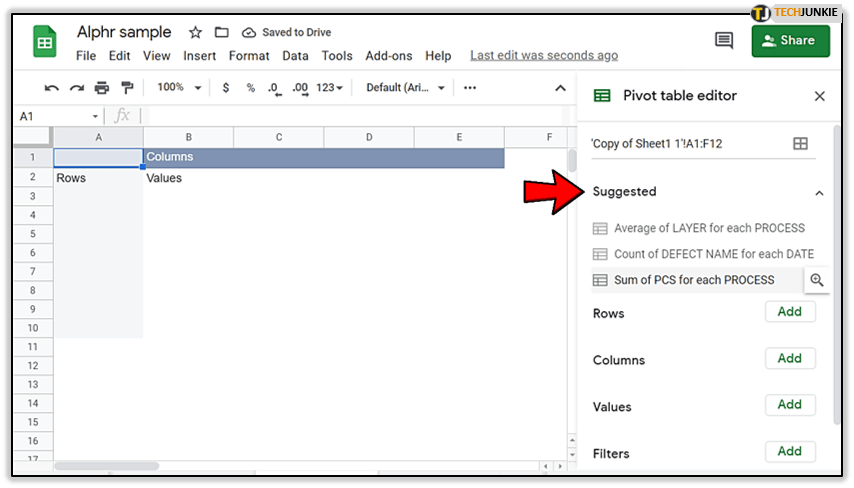Open the more number formats 123 dropdown
Image resolution: width=854 pixels, height=488 pixels.
tap(329, 88)
